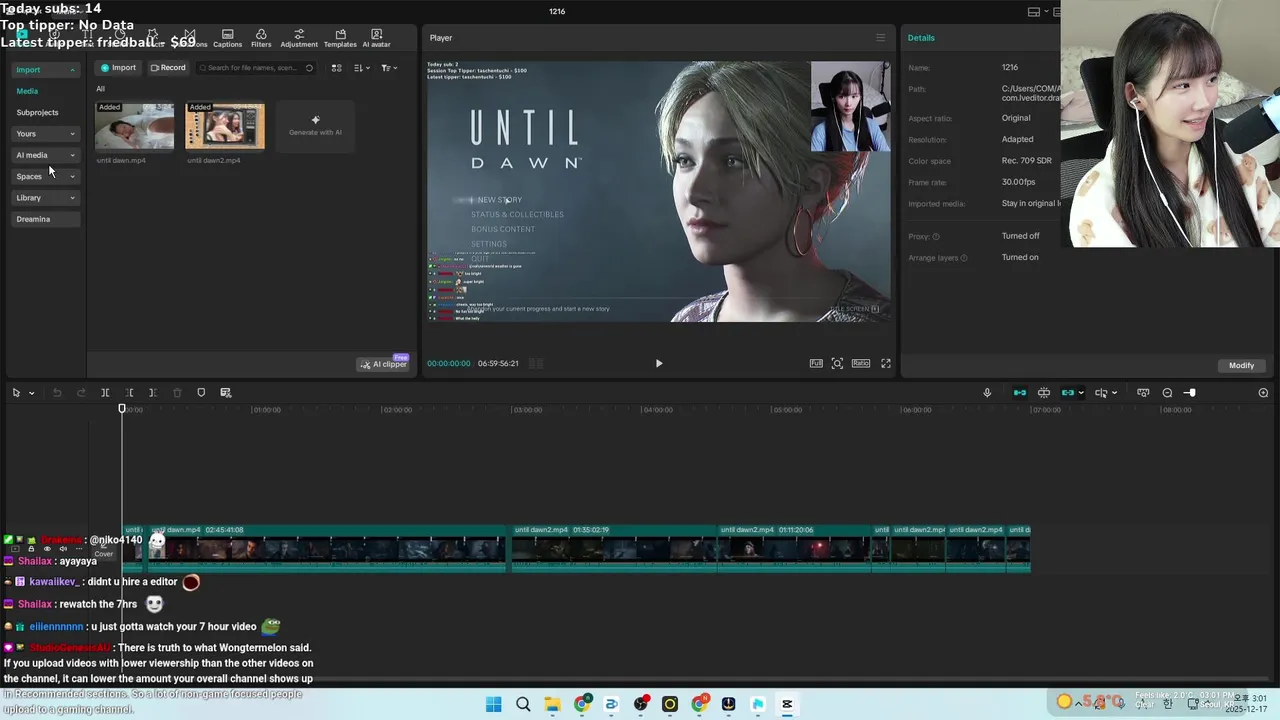Toggle main track magnet
The height and width of the screenshot is (720, 1280).
click(1019, 393)
